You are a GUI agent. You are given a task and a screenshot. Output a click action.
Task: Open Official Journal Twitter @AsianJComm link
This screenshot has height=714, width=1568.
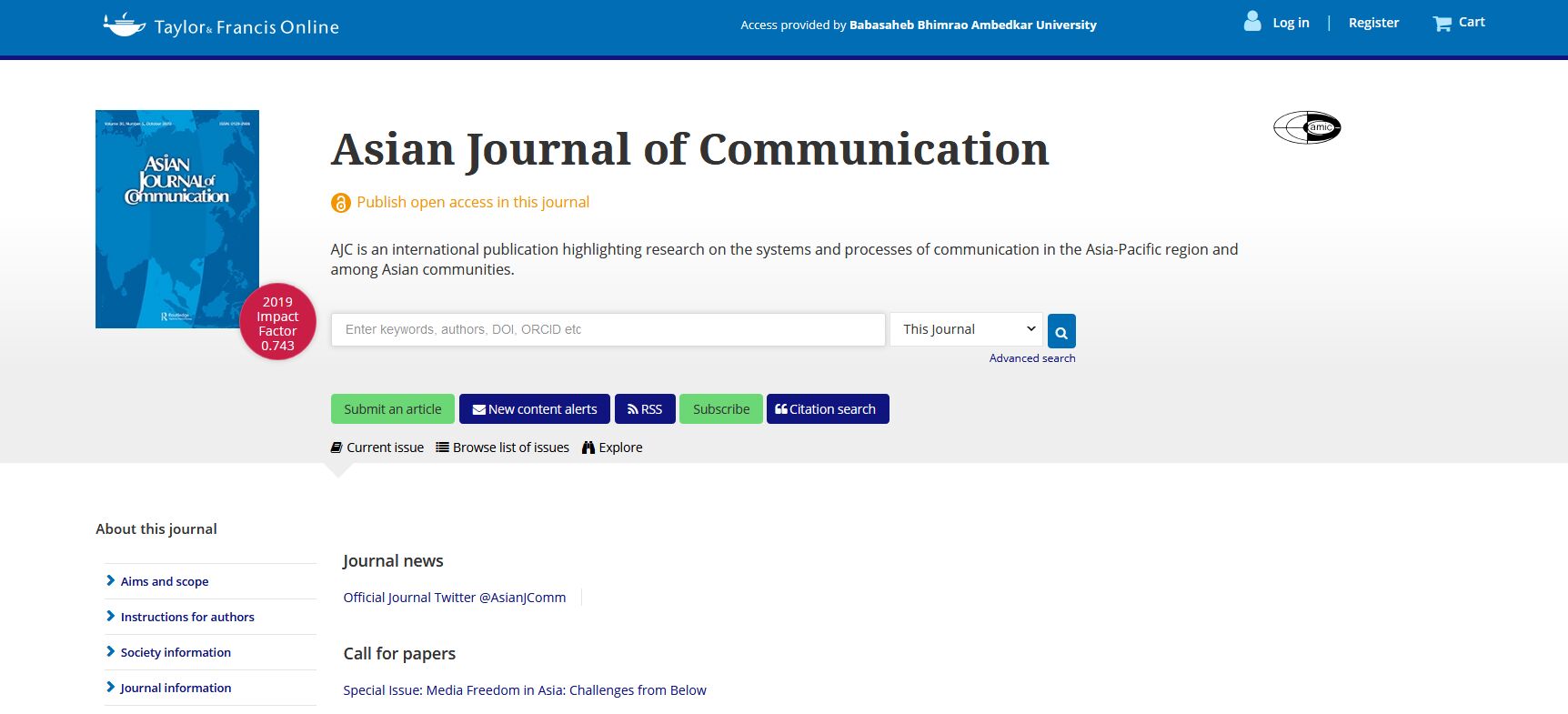click(x=455, y=598)
